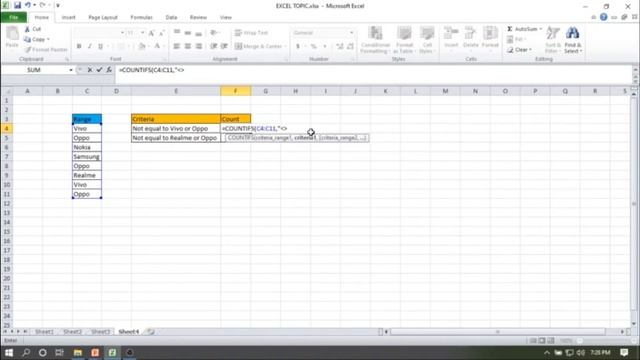This screenshot has width=640, height=360.
Task: Click the Percent Style icon
Action: click(x=313, y=46)
